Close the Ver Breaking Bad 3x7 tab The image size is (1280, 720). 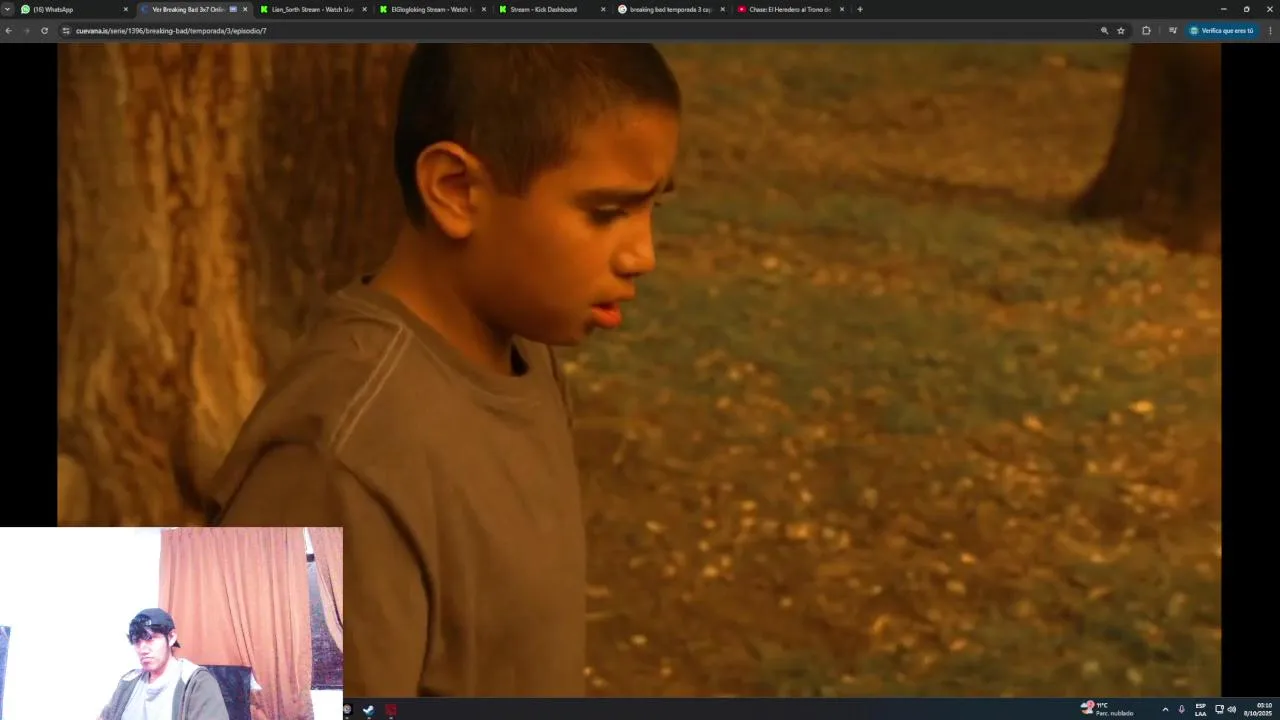point(245,9)
